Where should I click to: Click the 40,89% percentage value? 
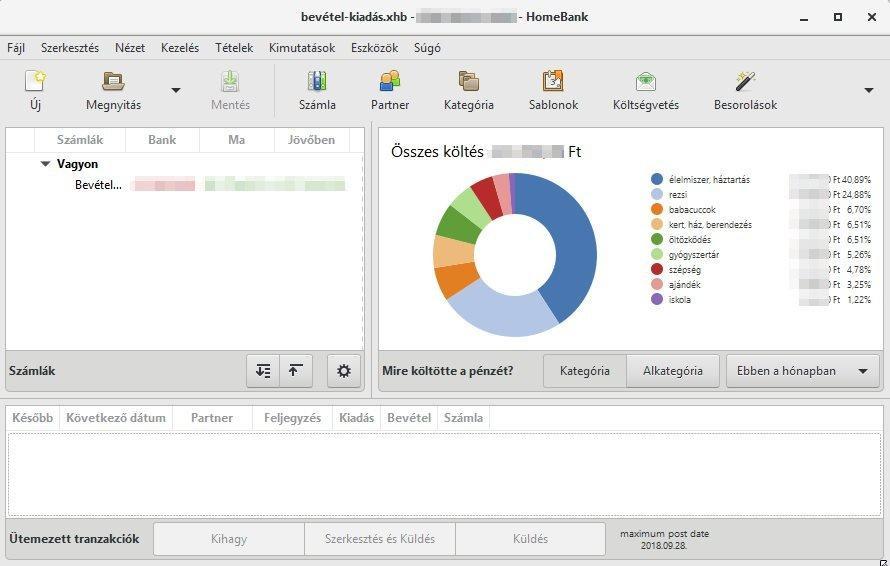[x=857, y=179]
